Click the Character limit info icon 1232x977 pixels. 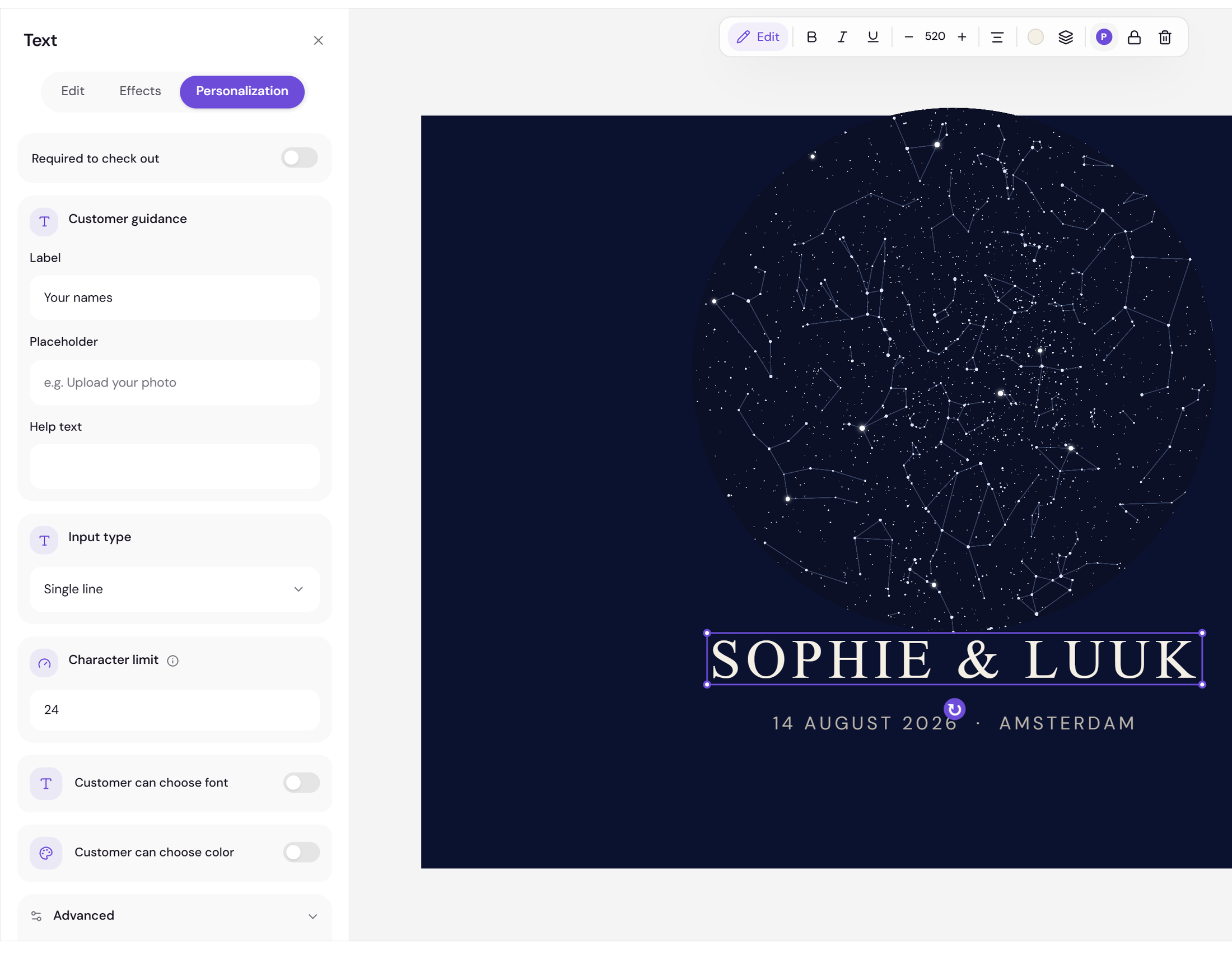click(x=172, y=661)
